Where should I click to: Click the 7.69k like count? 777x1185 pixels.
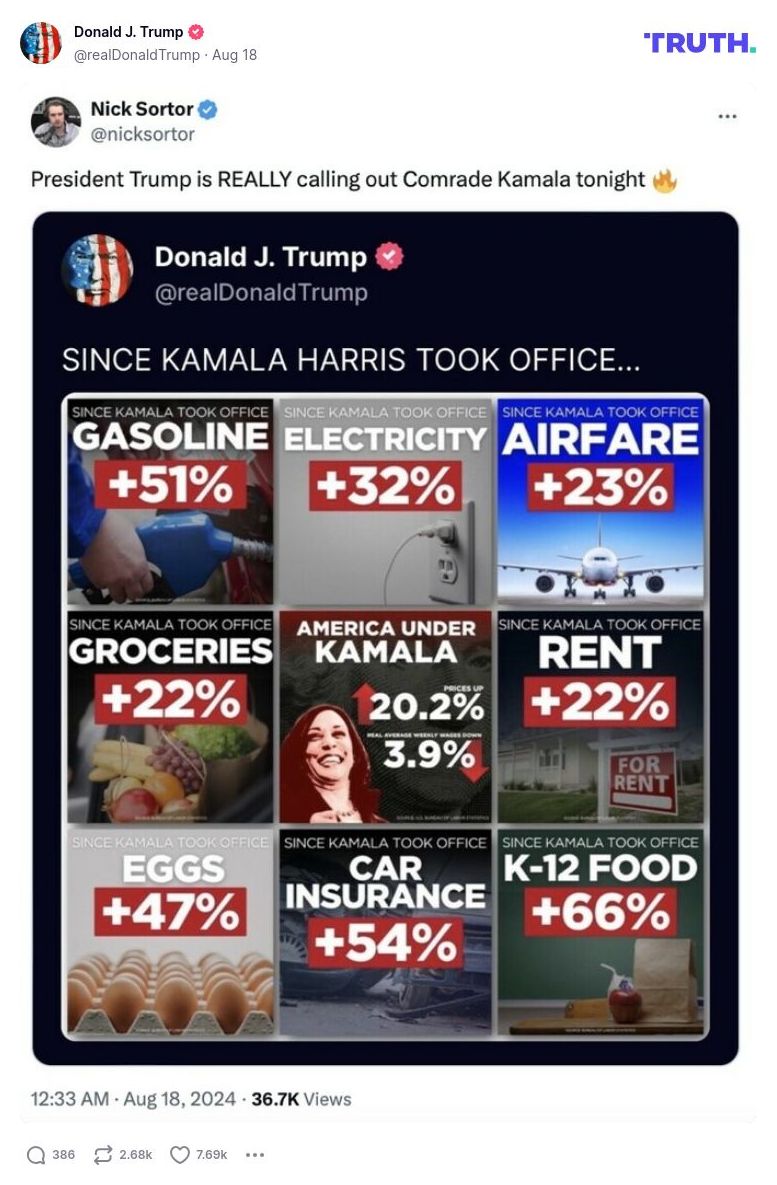click(x=211, y=1153)
